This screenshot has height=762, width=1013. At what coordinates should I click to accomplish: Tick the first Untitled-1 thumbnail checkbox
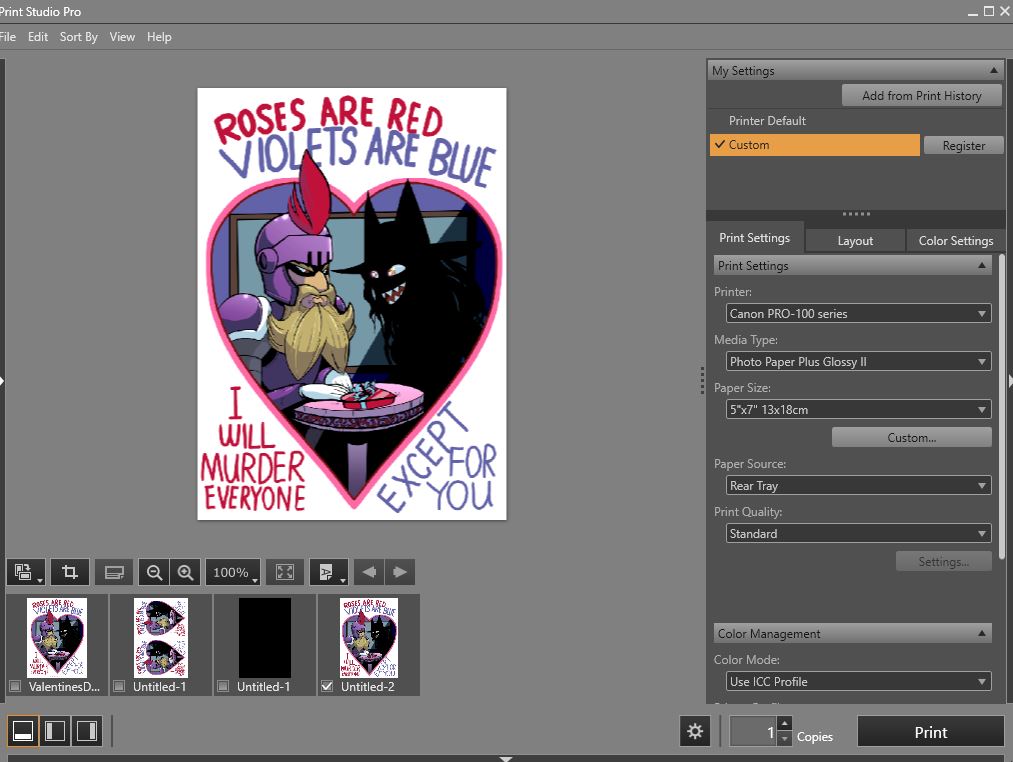tap(119, 686)
